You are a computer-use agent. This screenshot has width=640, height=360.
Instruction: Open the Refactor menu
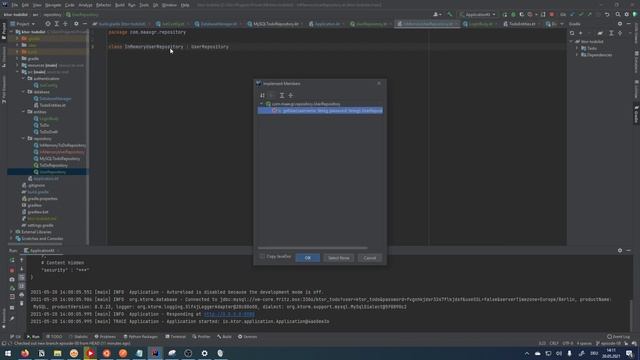(x=103, y=5)
